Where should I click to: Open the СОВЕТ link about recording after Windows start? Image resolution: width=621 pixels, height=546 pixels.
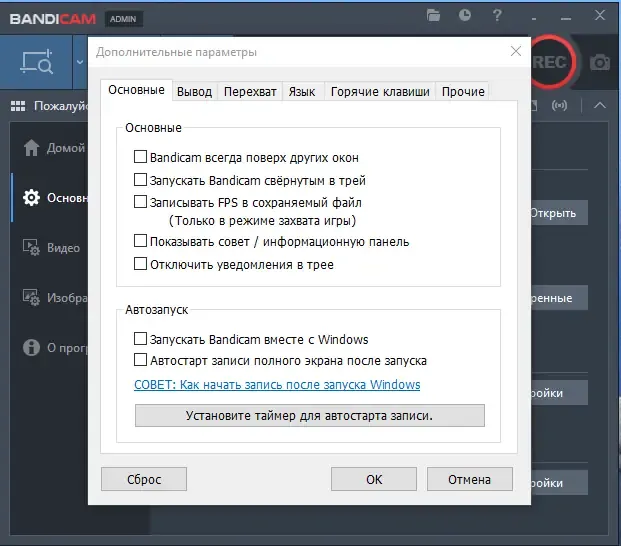(277, 384)
